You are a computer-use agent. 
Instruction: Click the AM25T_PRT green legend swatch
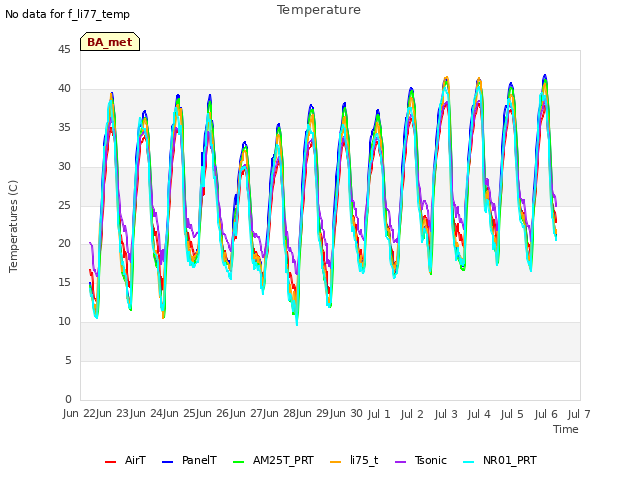click(x=238, y=462)
